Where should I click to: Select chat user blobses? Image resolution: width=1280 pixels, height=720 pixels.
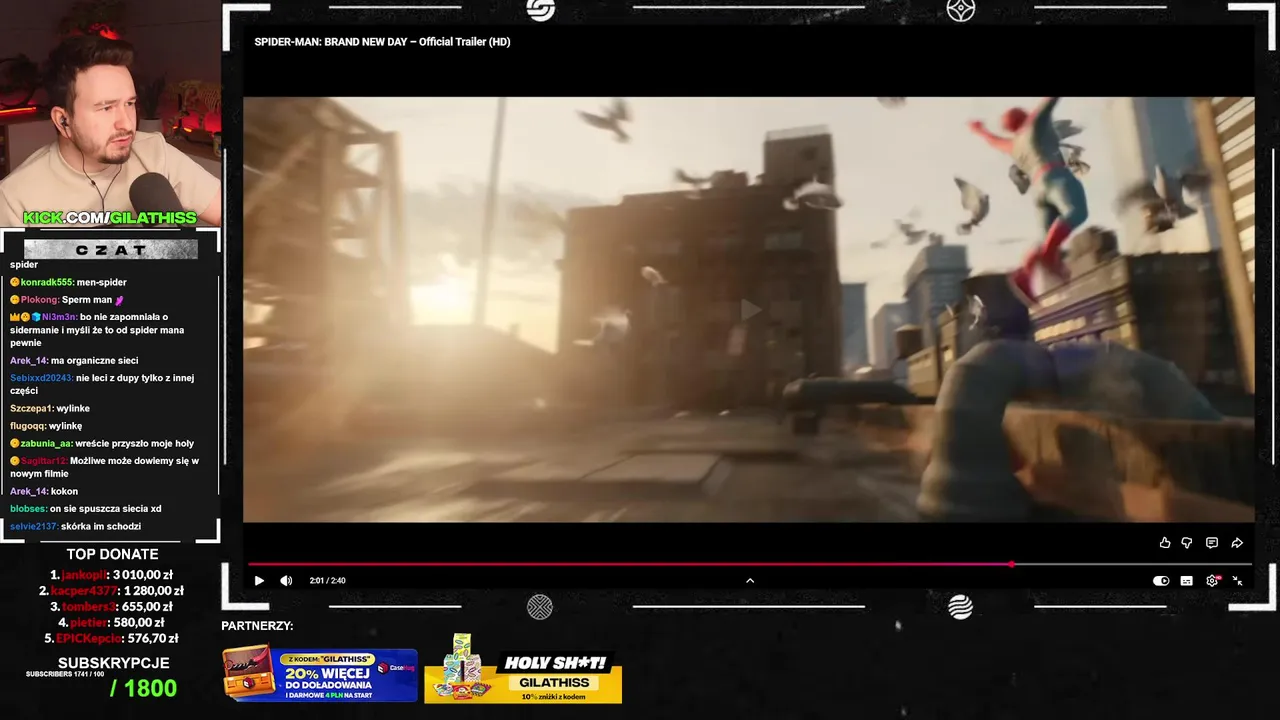[28, 509]
